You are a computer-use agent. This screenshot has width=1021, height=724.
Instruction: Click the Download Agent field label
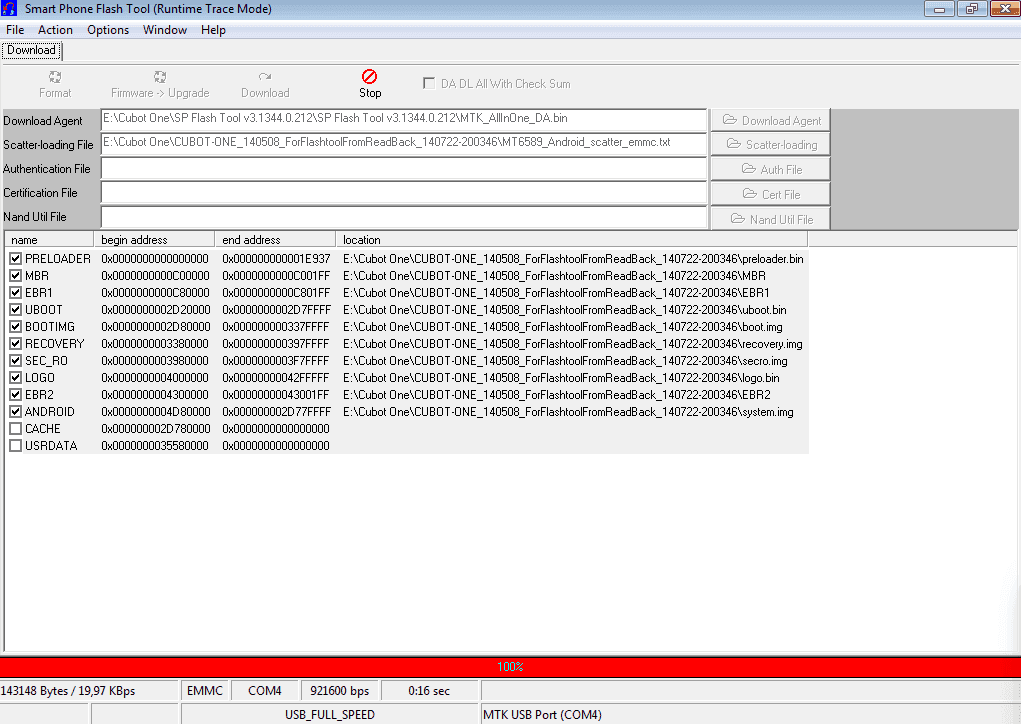click(43, 120)
